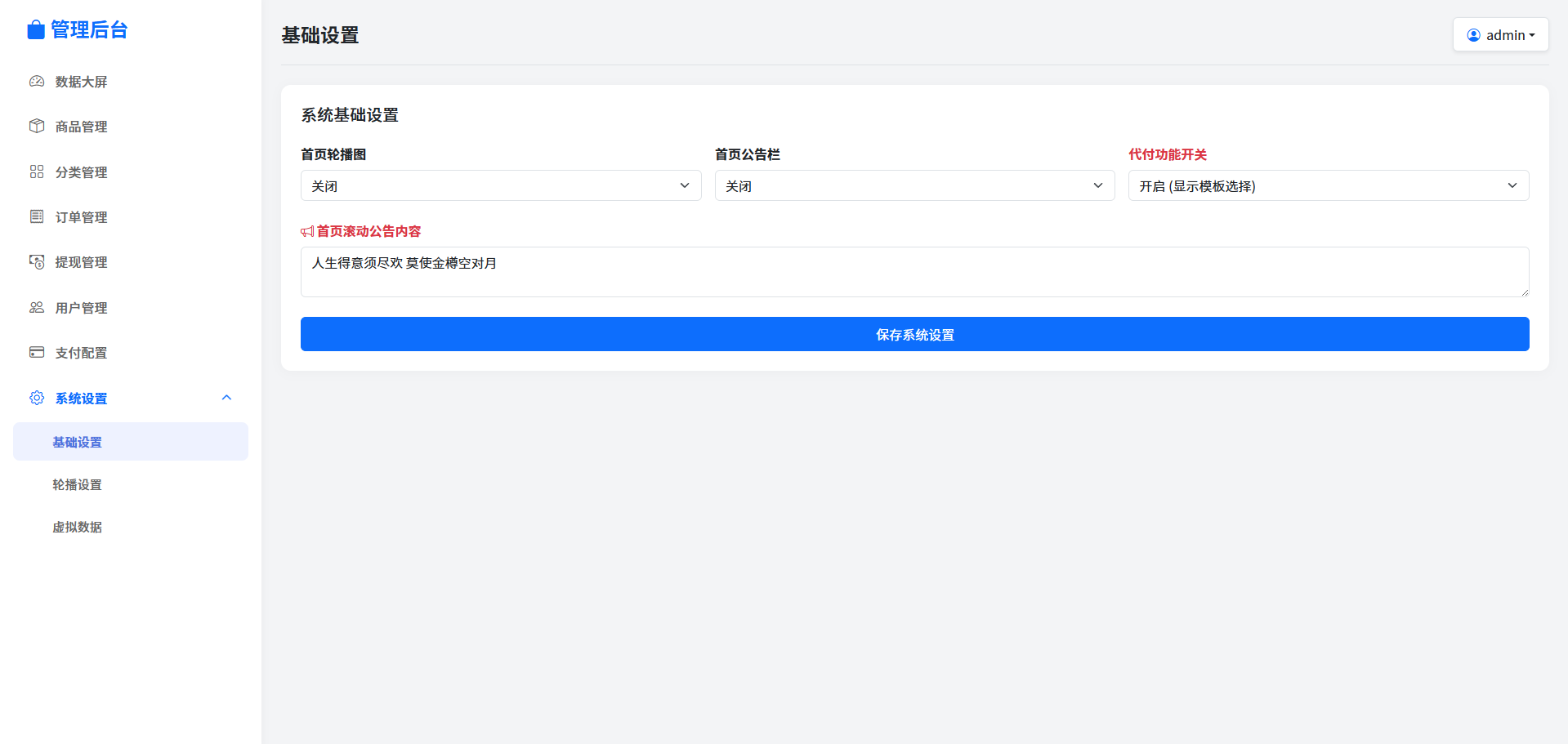Click the 保存系统设置 button
1568x744 pixels.
(x=914, y=334)
